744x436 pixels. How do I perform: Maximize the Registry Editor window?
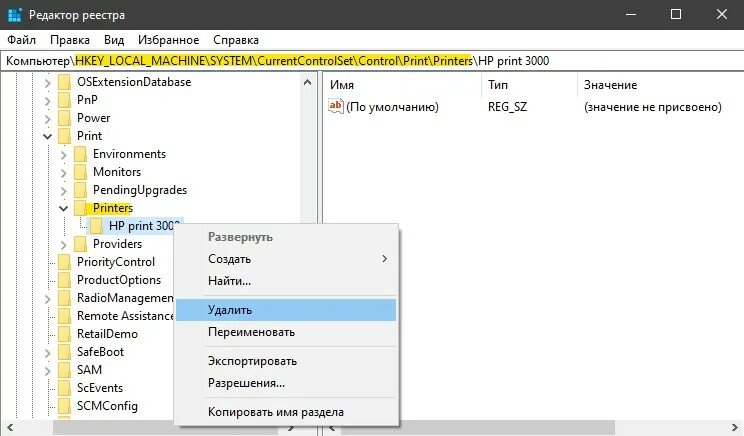(676, 15)
